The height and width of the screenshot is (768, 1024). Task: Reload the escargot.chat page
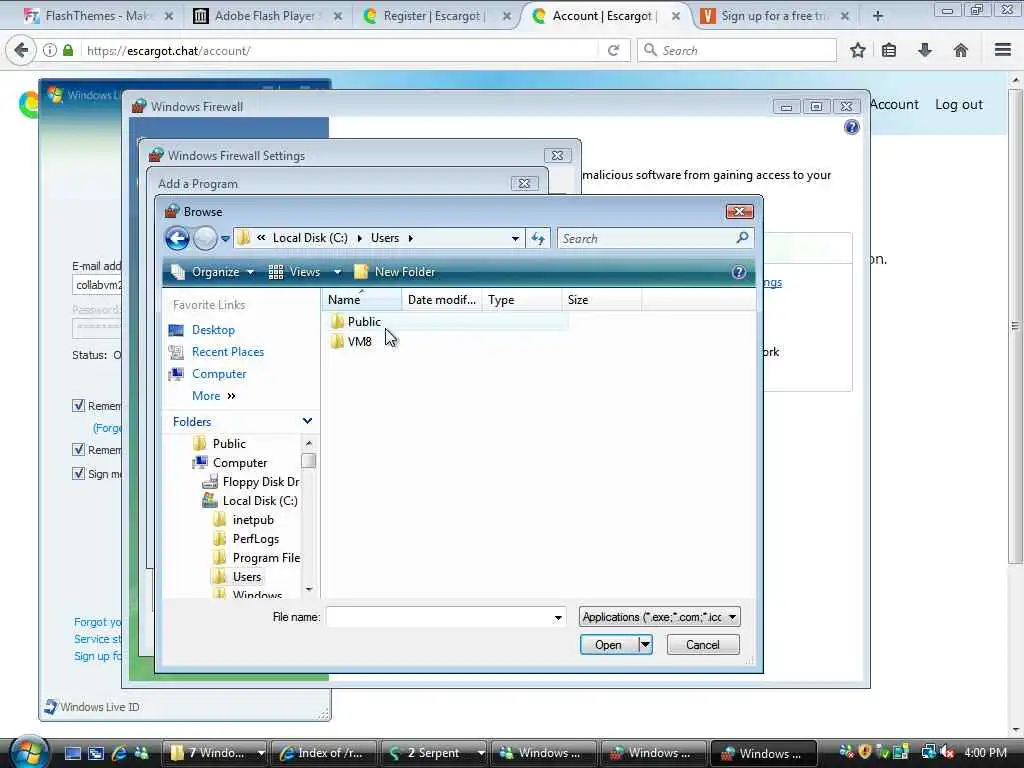pos(613,50)
